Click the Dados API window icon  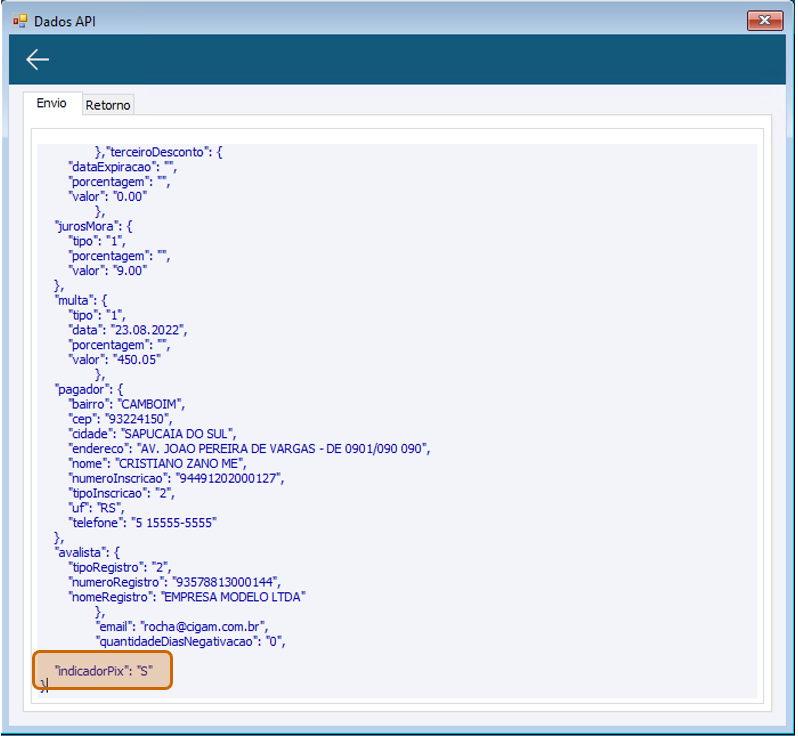tap(20, 21)
